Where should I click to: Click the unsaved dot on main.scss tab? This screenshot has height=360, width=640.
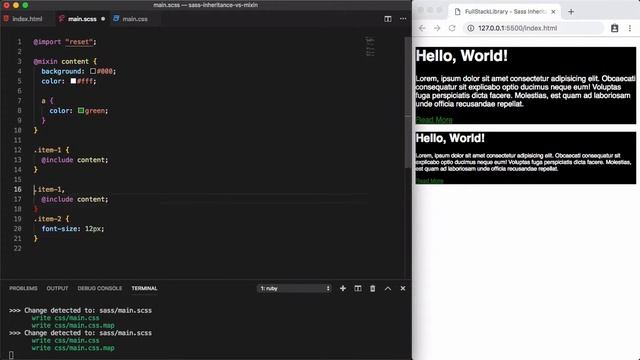(103, 19)
